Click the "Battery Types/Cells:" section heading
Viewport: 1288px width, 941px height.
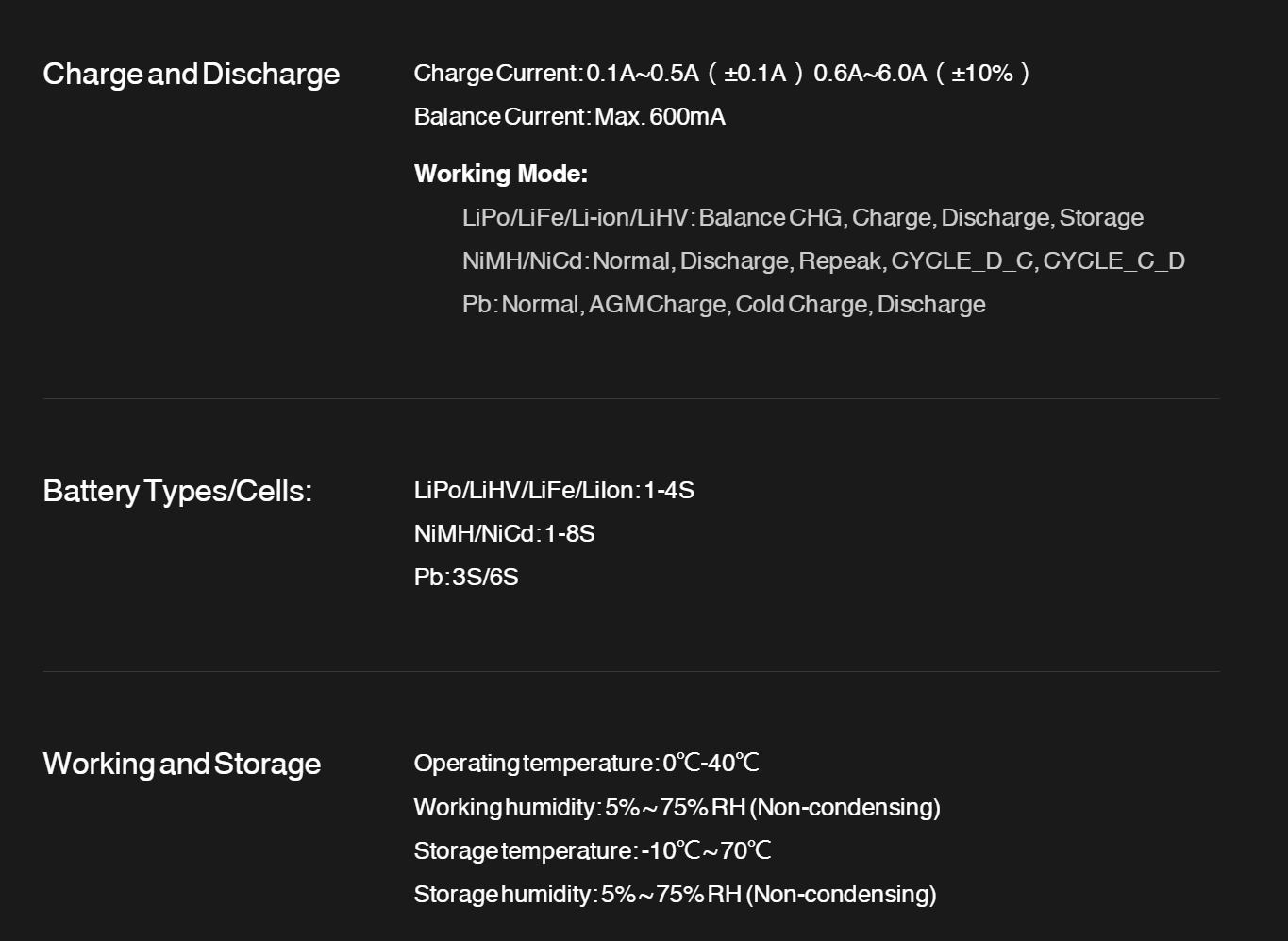(176, 491)
